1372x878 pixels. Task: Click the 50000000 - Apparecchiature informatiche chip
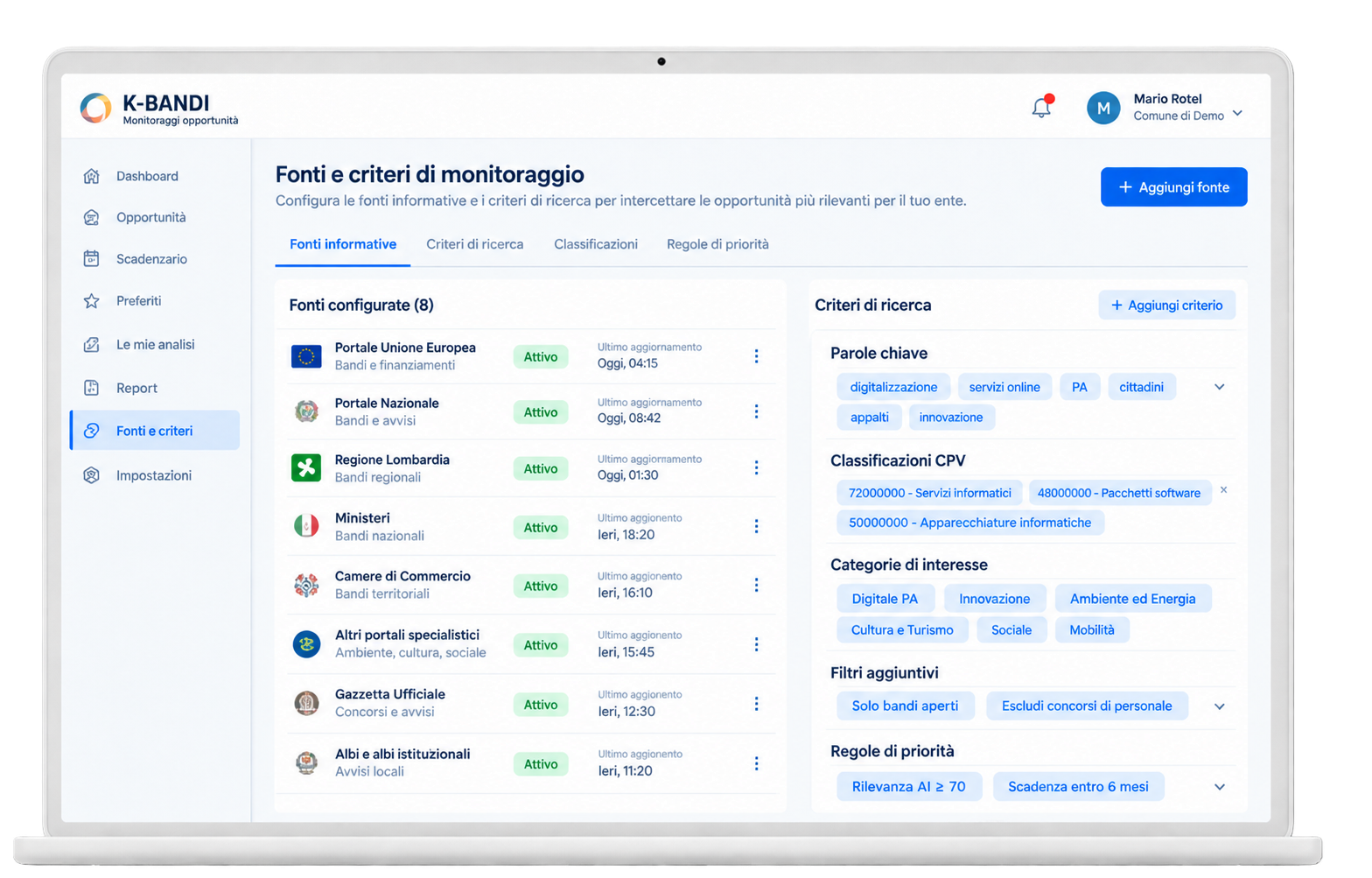tap(970, 523)
